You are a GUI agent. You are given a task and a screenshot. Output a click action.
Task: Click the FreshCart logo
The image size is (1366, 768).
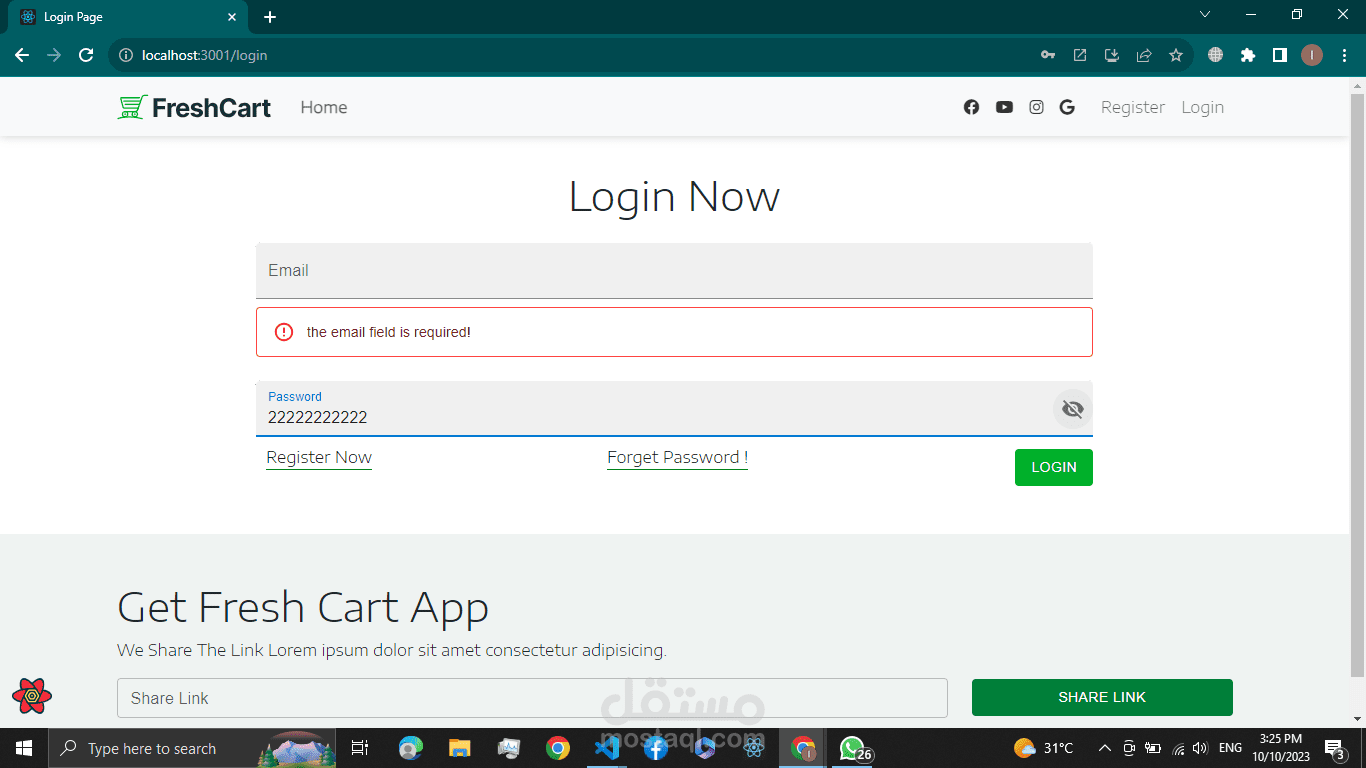tap(194, 107)
